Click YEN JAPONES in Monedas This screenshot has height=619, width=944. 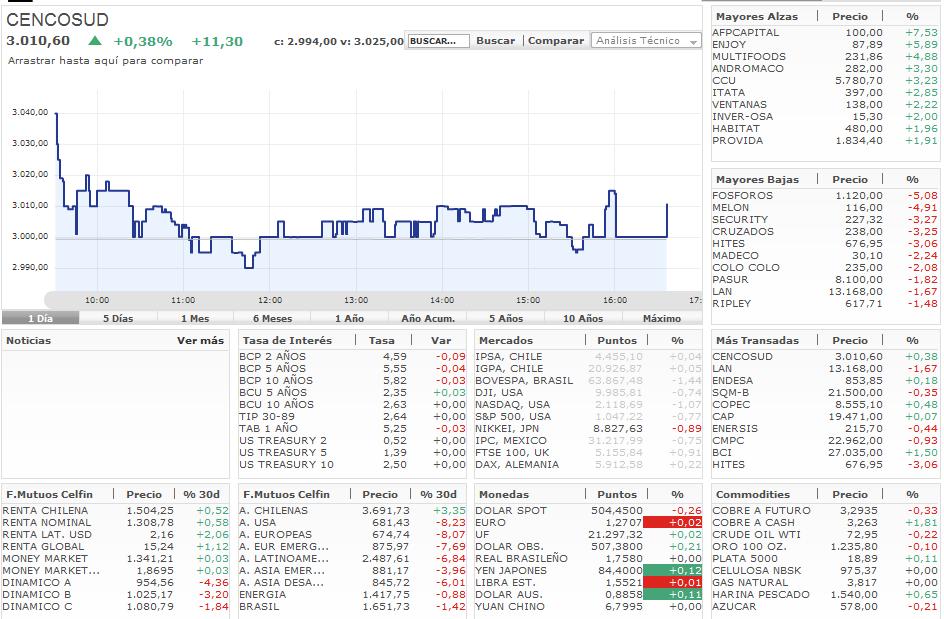[x=511, y=570]
